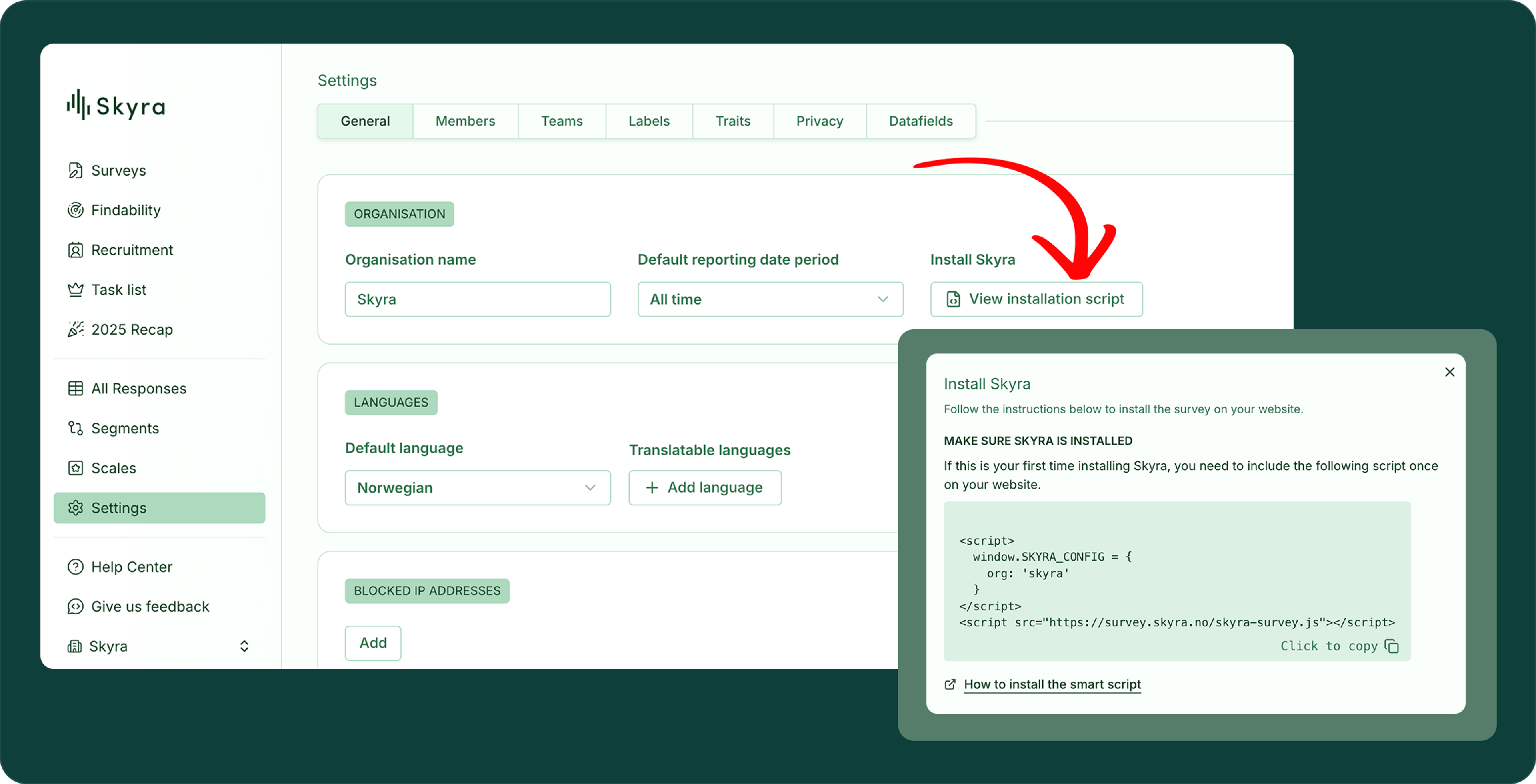The height and width of the screenshot is (784, 1536).
Task: Click the Settings page heading
Action: (x=347, y=80)
